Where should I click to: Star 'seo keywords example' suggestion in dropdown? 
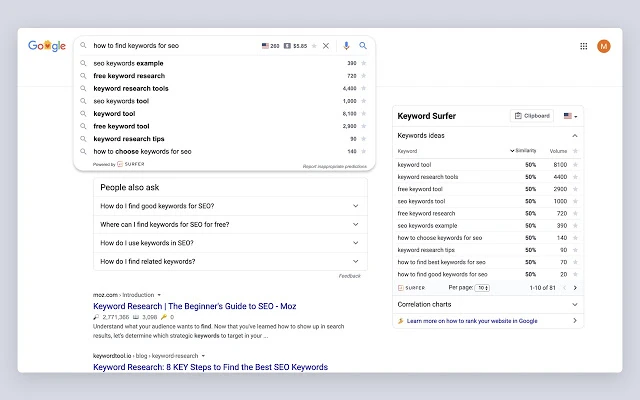[x=364, y=63]
